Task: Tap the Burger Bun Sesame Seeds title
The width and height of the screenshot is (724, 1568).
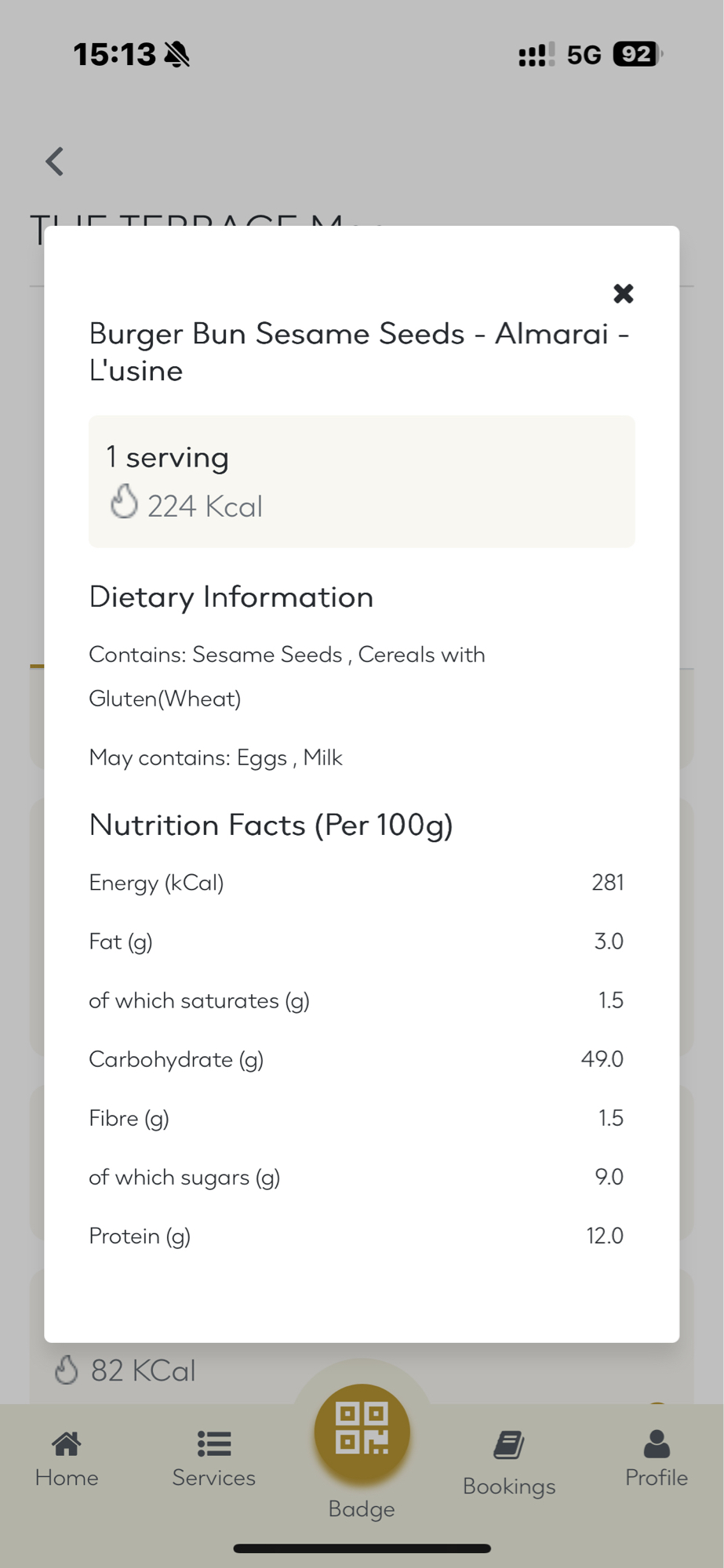Action: pyautogui.click(x=359, y=352)
